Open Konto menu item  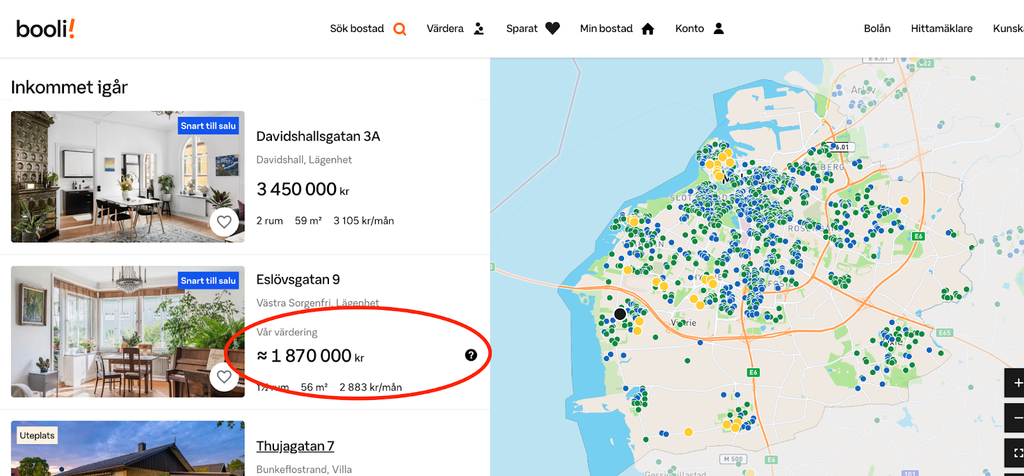[690, 29]
